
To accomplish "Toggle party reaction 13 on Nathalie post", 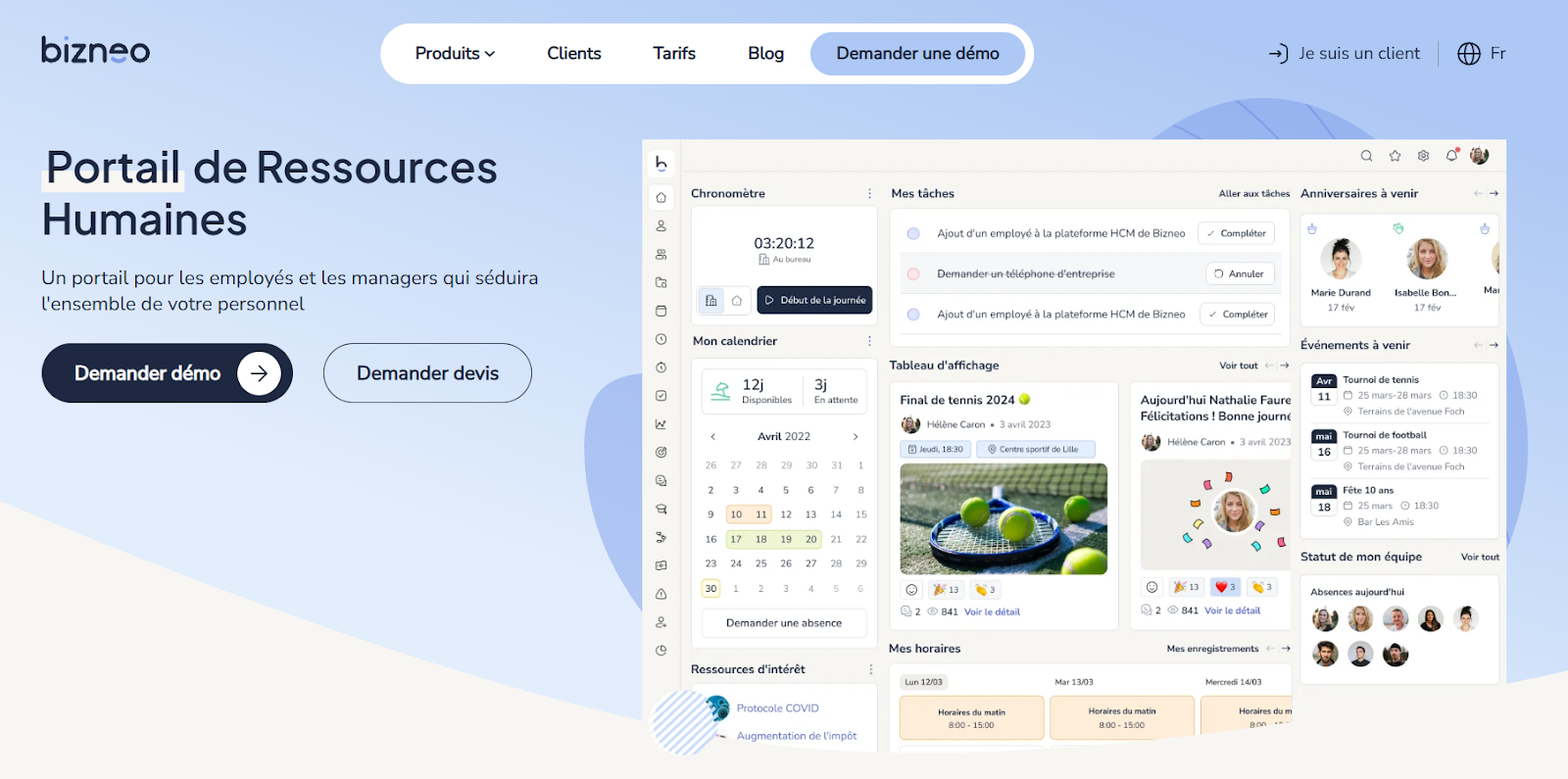I will click(x=1187, y=587).
